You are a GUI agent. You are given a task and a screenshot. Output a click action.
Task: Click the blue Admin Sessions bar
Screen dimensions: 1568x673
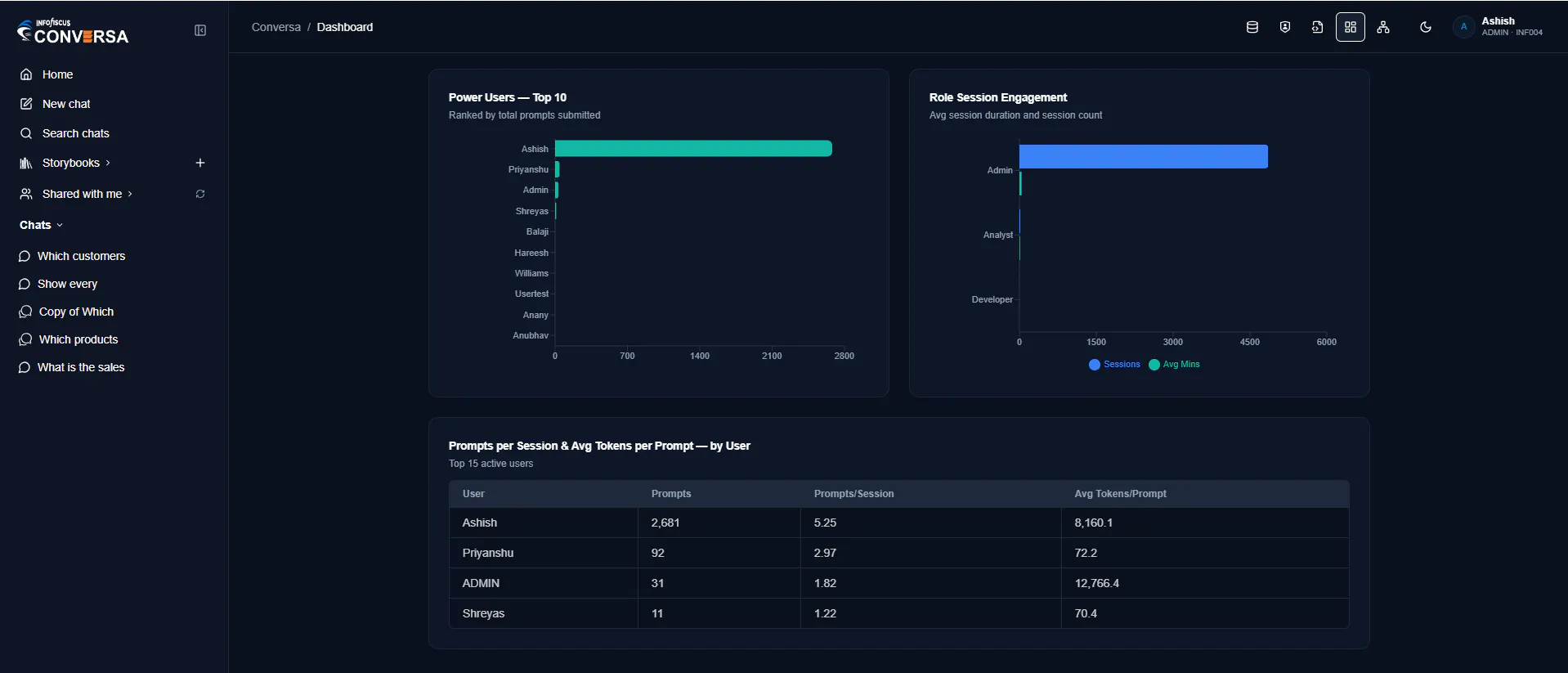coord(1144,156)
